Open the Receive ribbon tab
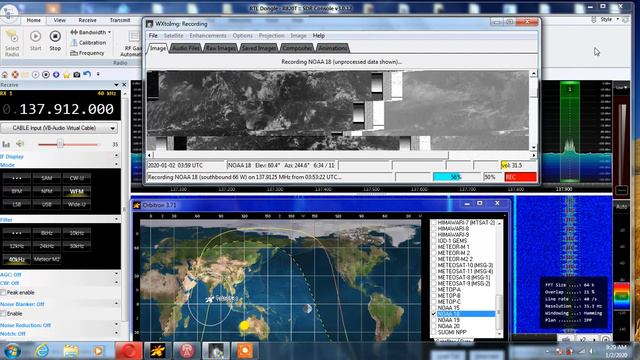 [87, 20]
